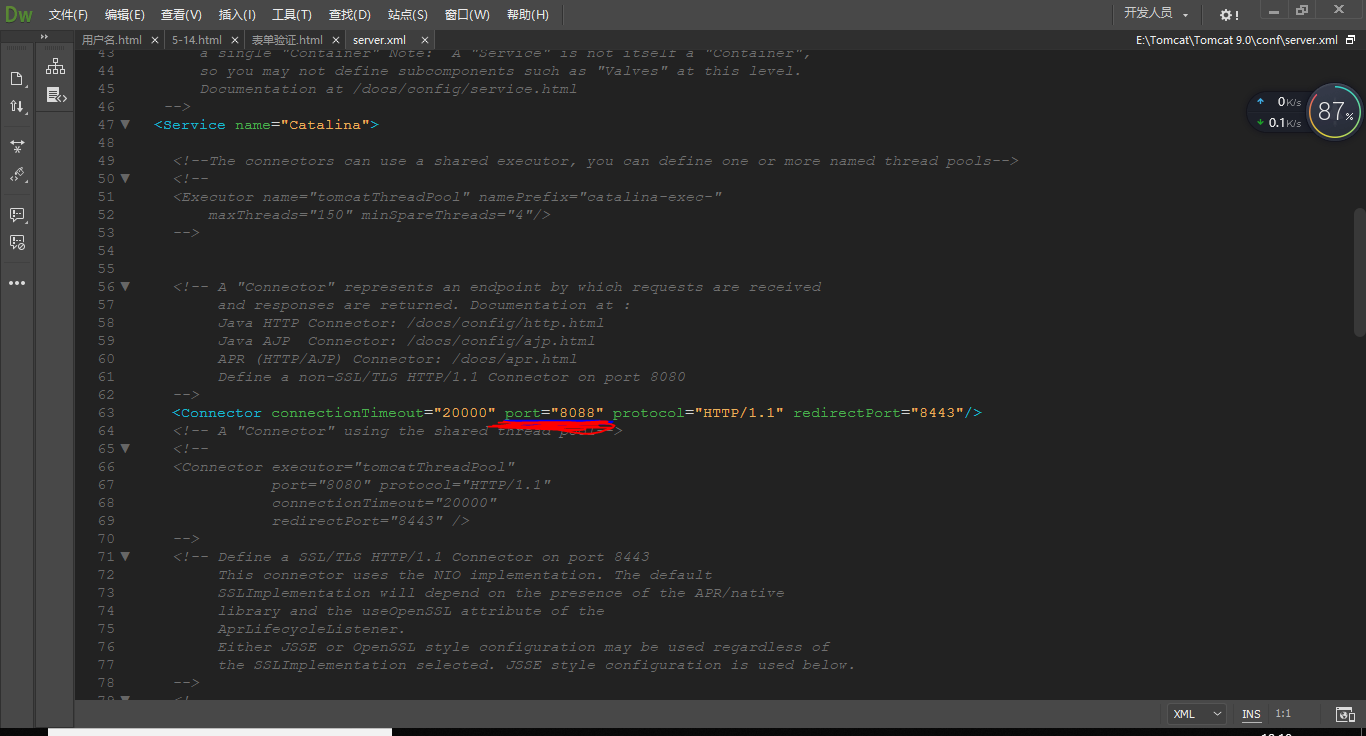The image size is (1366, 736).
Task: Close the 用户名.html tab
Action: click(154, 40)
